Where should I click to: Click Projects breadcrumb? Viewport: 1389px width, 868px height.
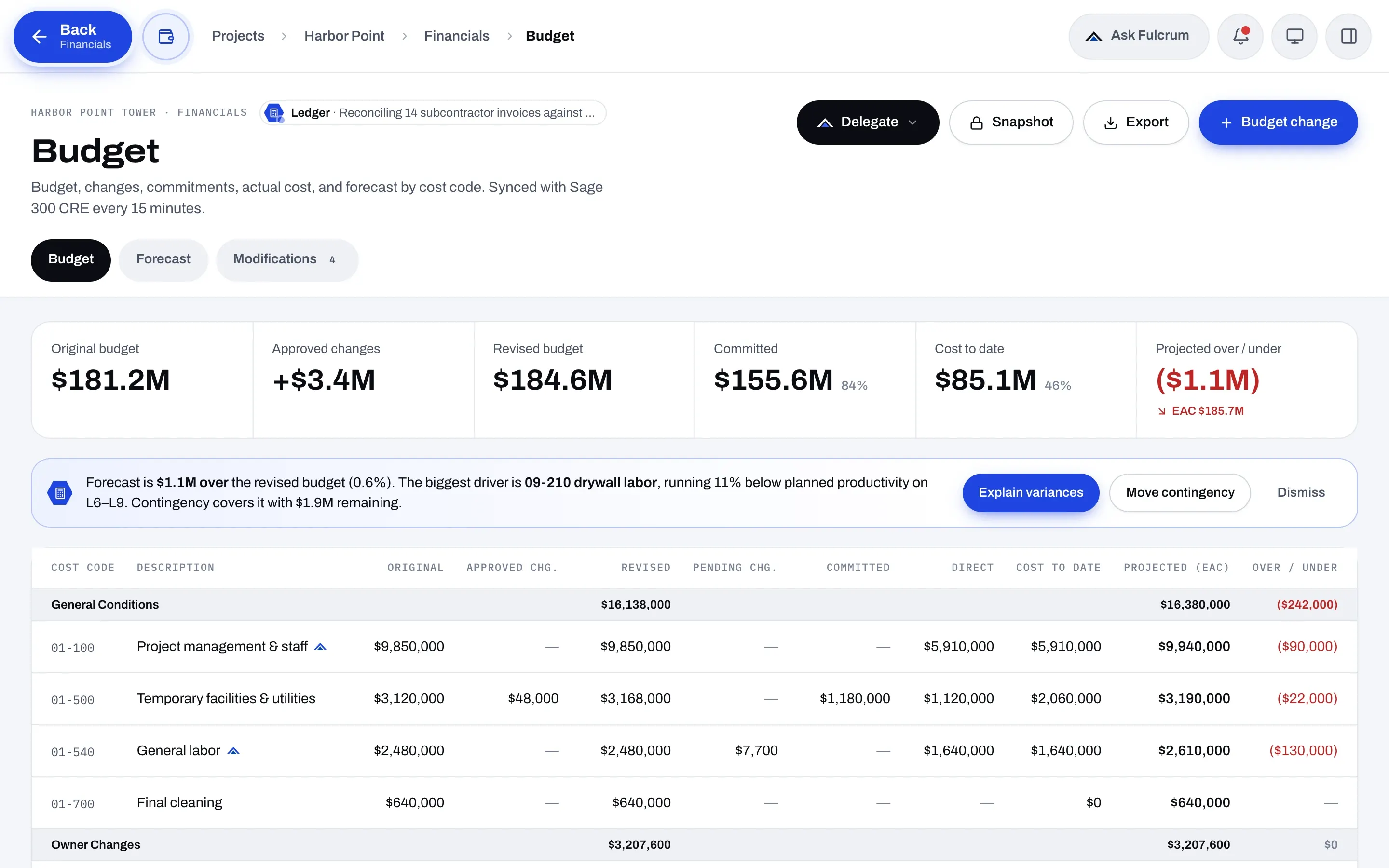coord(238,36)
